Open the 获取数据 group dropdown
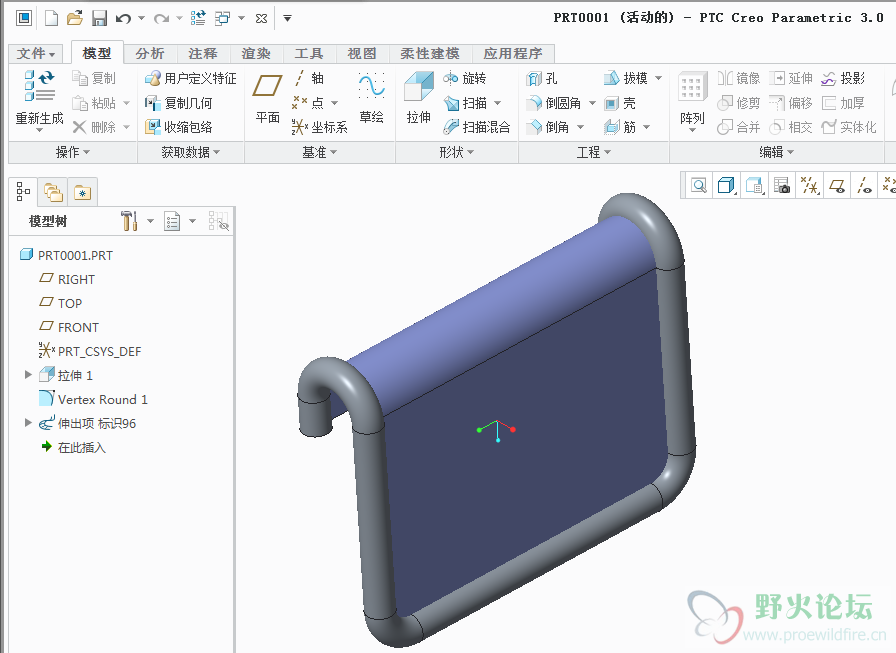This screenshot has height=653, width=896. [190, 152]
